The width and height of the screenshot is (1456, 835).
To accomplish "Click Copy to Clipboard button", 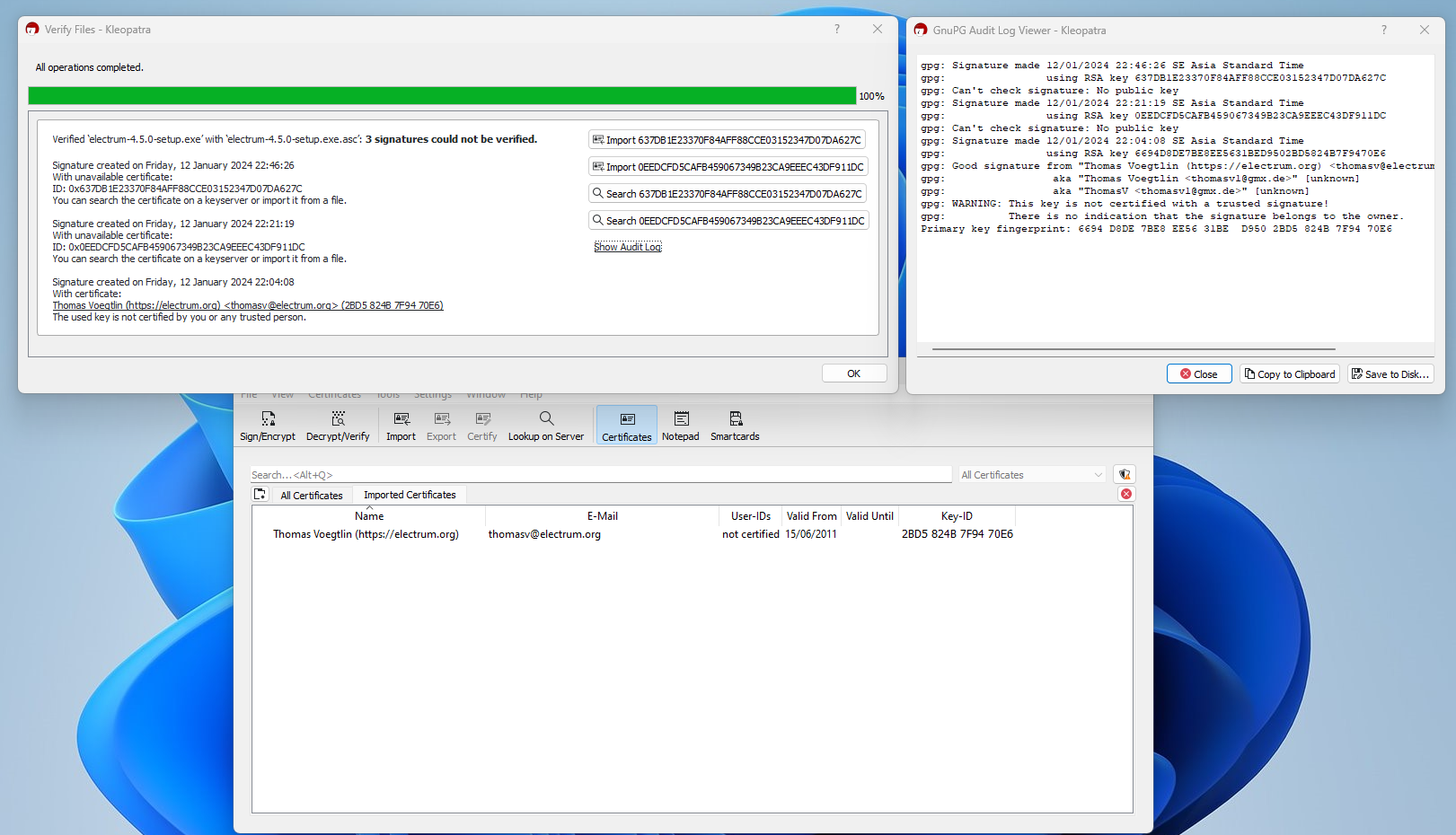I will click(1290, 374).
